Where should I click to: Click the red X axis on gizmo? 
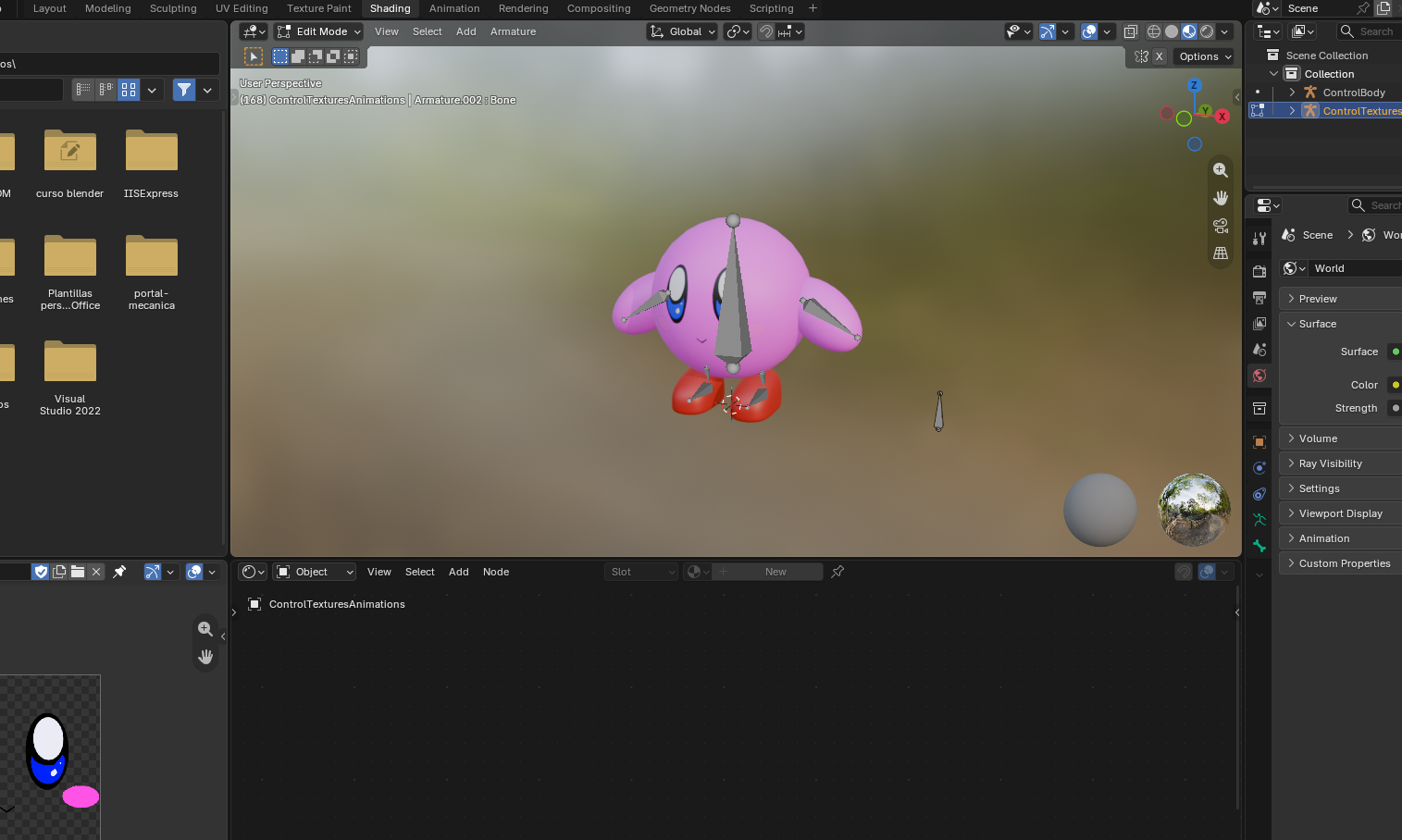1222,117
